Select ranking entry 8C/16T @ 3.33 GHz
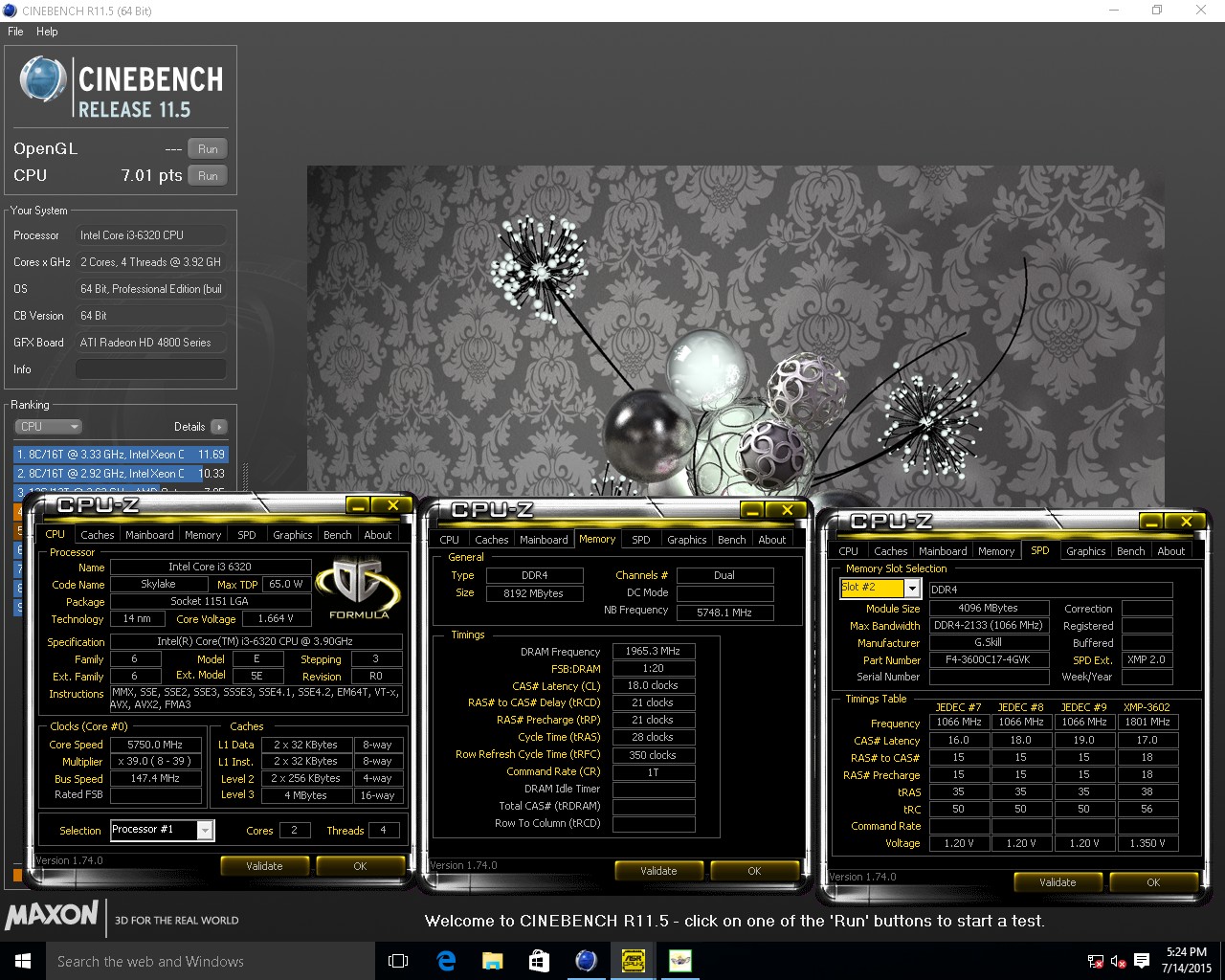This screenshot has width=1225, height=980. click(121, 455)
